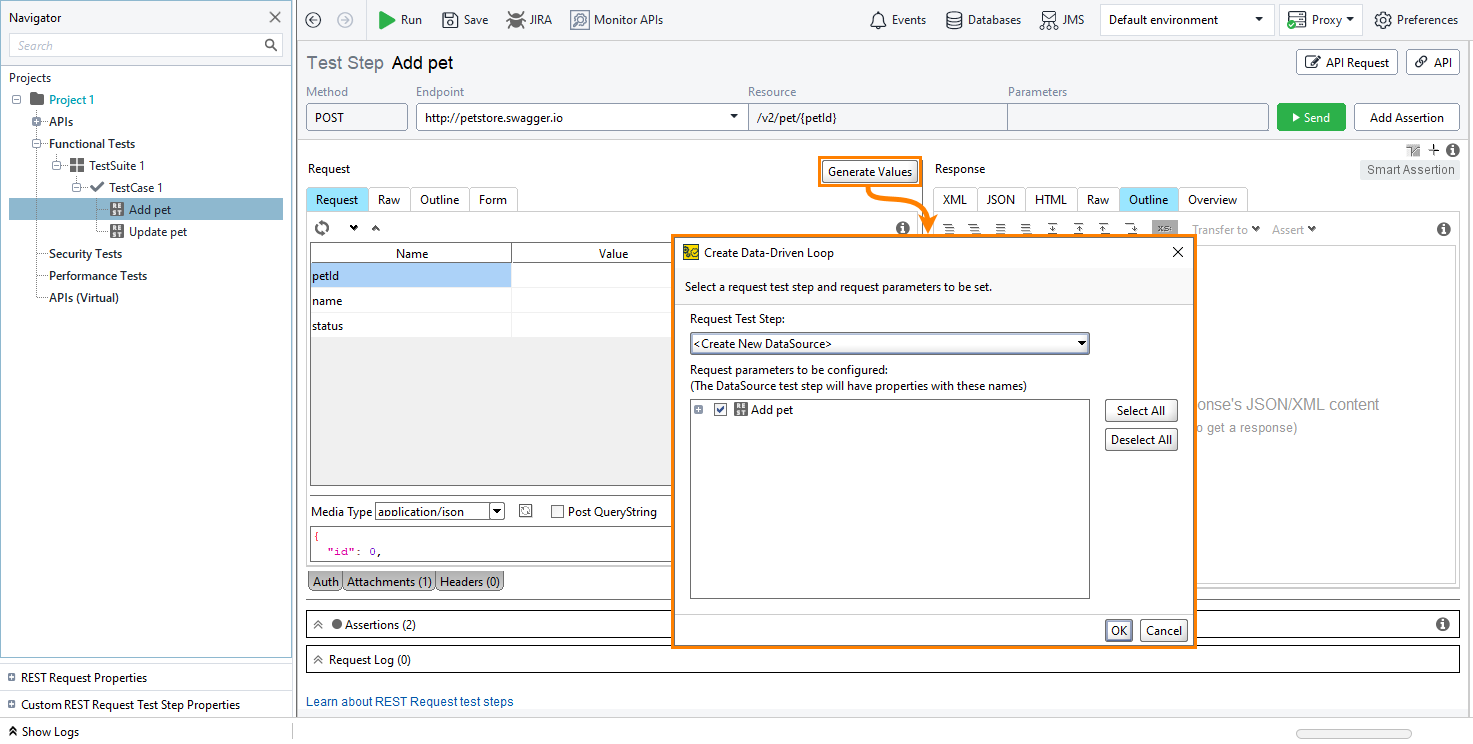Open Monitor APIs tool

pos(580,20)
